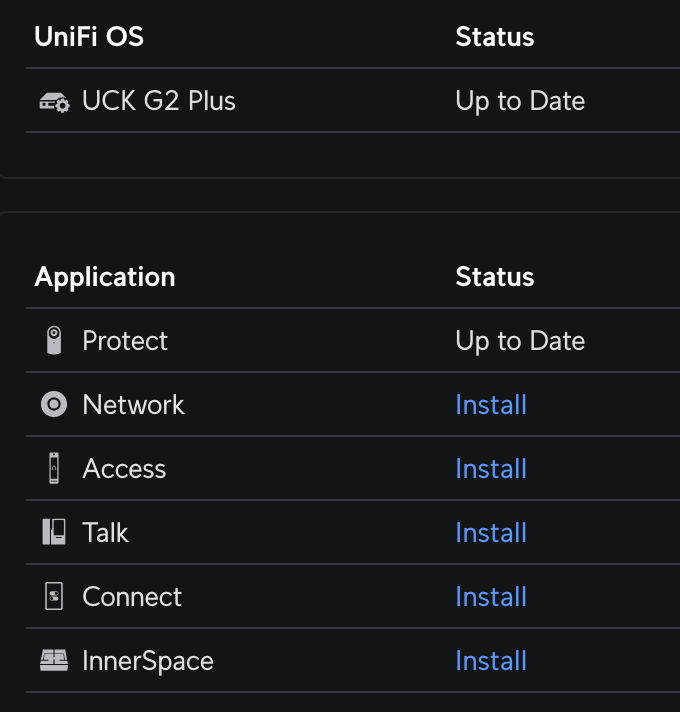Click Protect's Up to Date status

(520, 341)
